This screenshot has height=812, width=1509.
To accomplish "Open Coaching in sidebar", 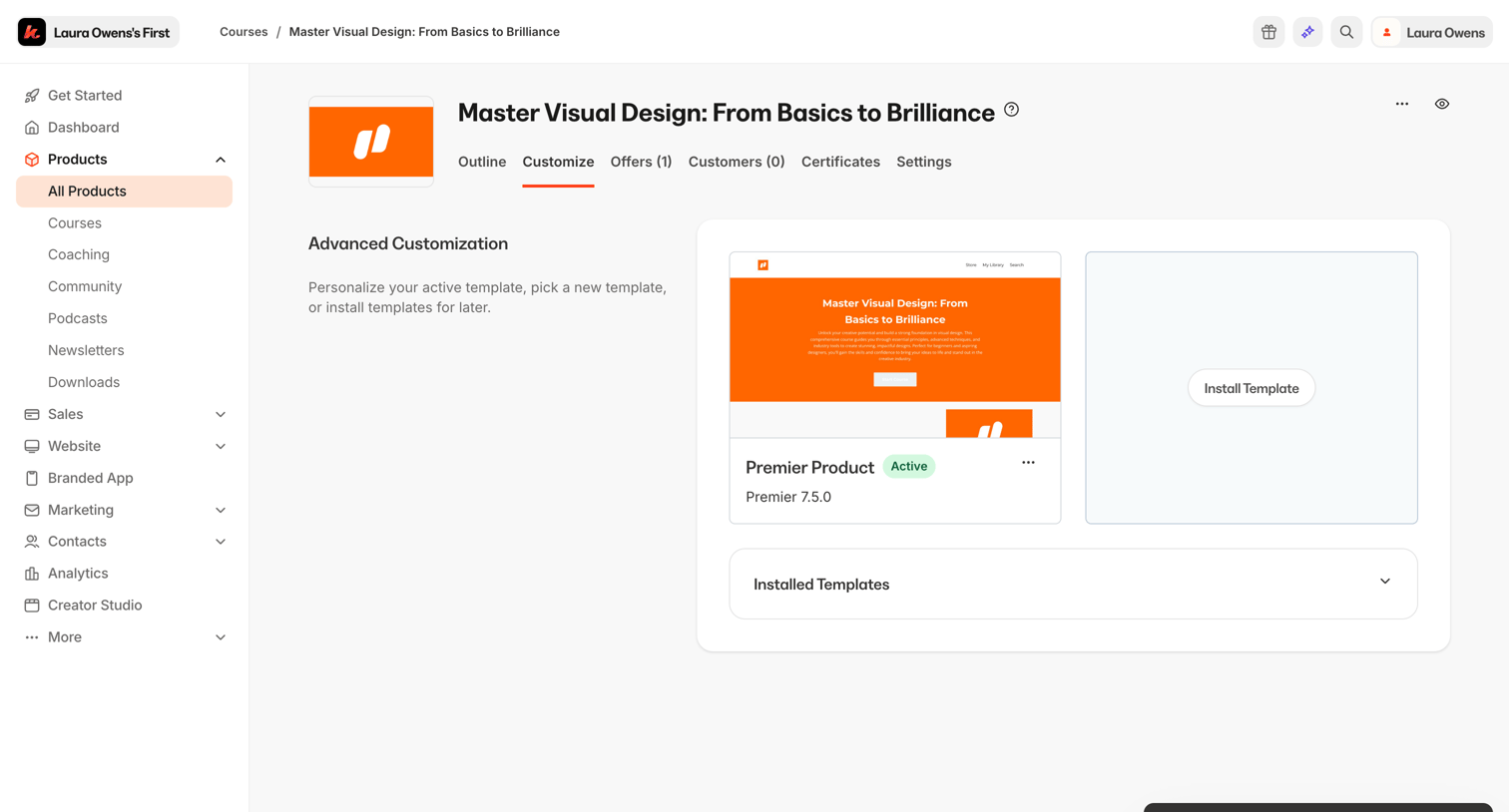I will 79,254.
